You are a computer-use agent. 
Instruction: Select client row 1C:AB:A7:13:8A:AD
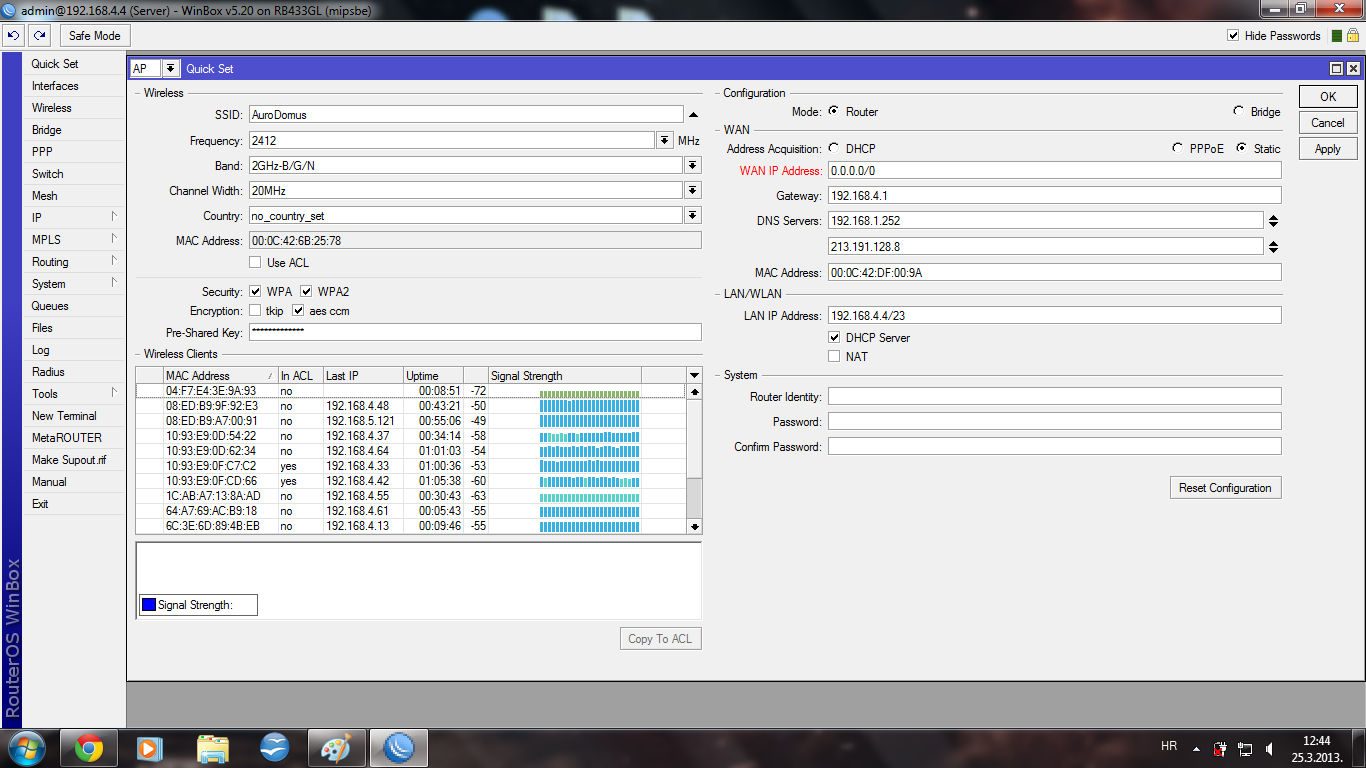(x=411, y=496)
